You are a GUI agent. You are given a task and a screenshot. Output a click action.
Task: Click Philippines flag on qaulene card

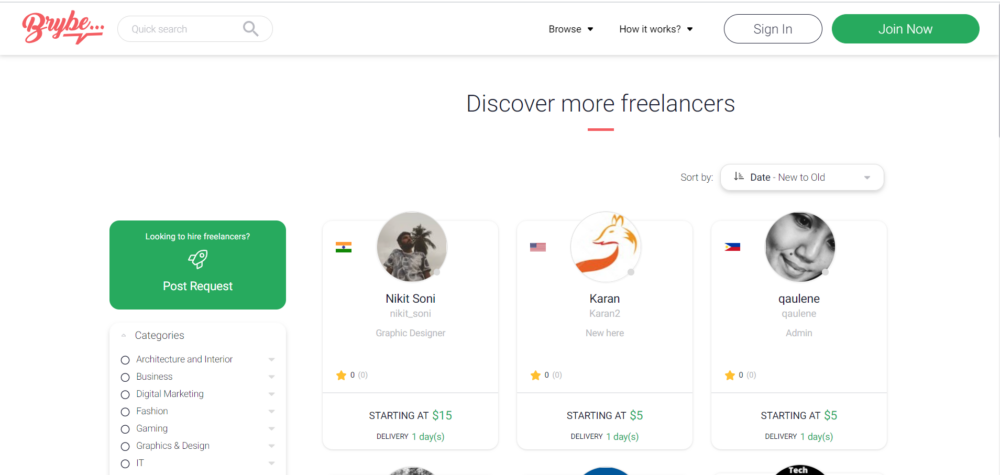point(732,247)
